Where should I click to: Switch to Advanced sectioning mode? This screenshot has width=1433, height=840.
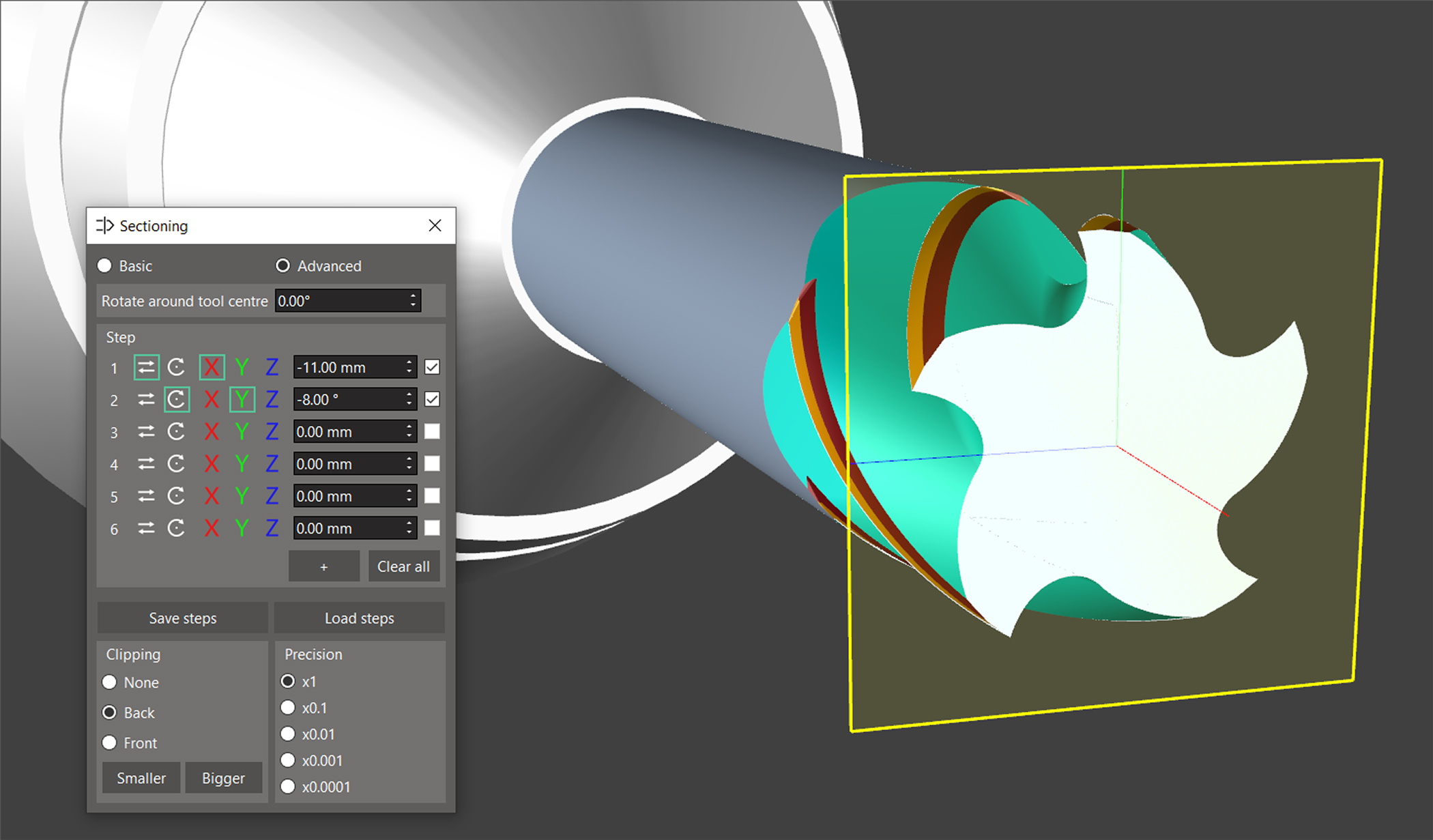point(283,265)
